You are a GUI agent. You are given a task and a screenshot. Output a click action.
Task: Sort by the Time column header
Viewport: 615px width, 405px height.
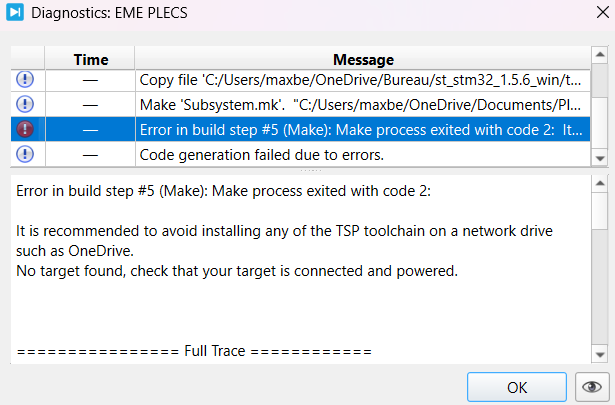pos(91,60)
